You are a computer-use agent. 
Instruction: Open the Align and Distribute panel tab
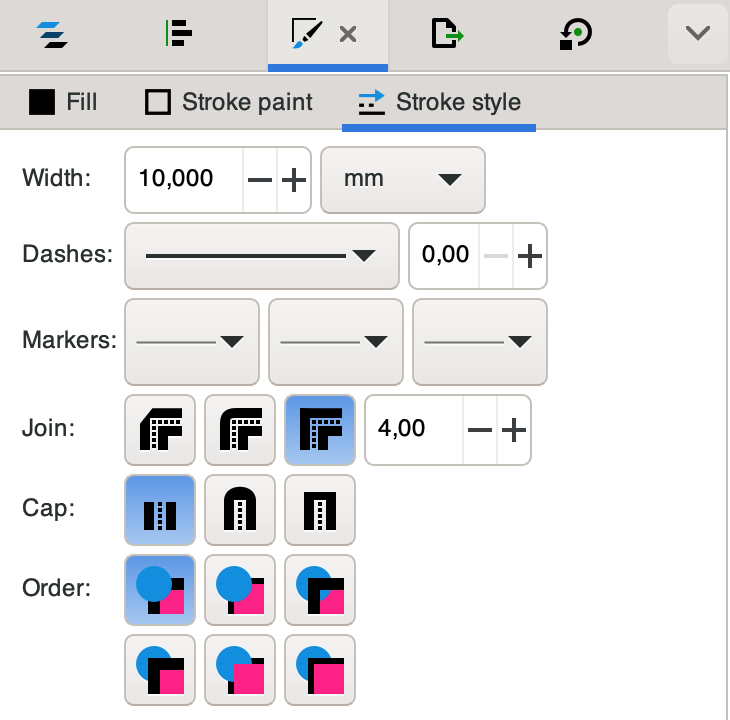tap(179, 34)
